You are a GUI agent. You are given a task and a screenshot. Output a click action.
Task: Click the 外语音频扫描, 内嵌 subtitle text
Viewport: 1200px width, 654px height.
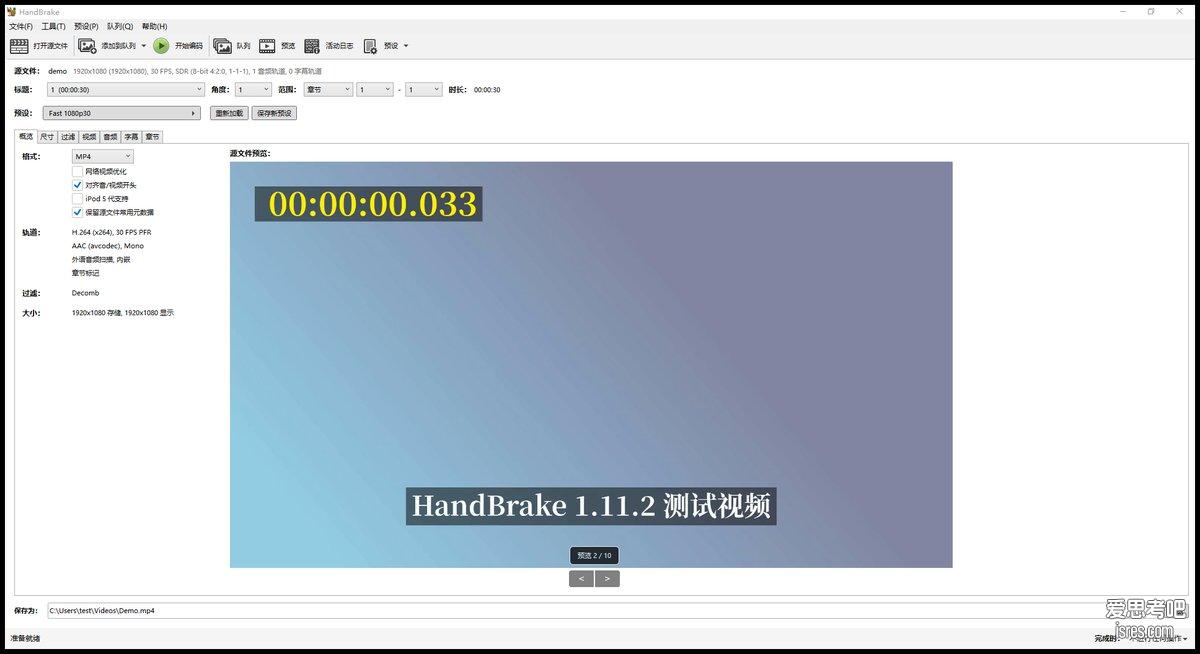tap(101, 259)
